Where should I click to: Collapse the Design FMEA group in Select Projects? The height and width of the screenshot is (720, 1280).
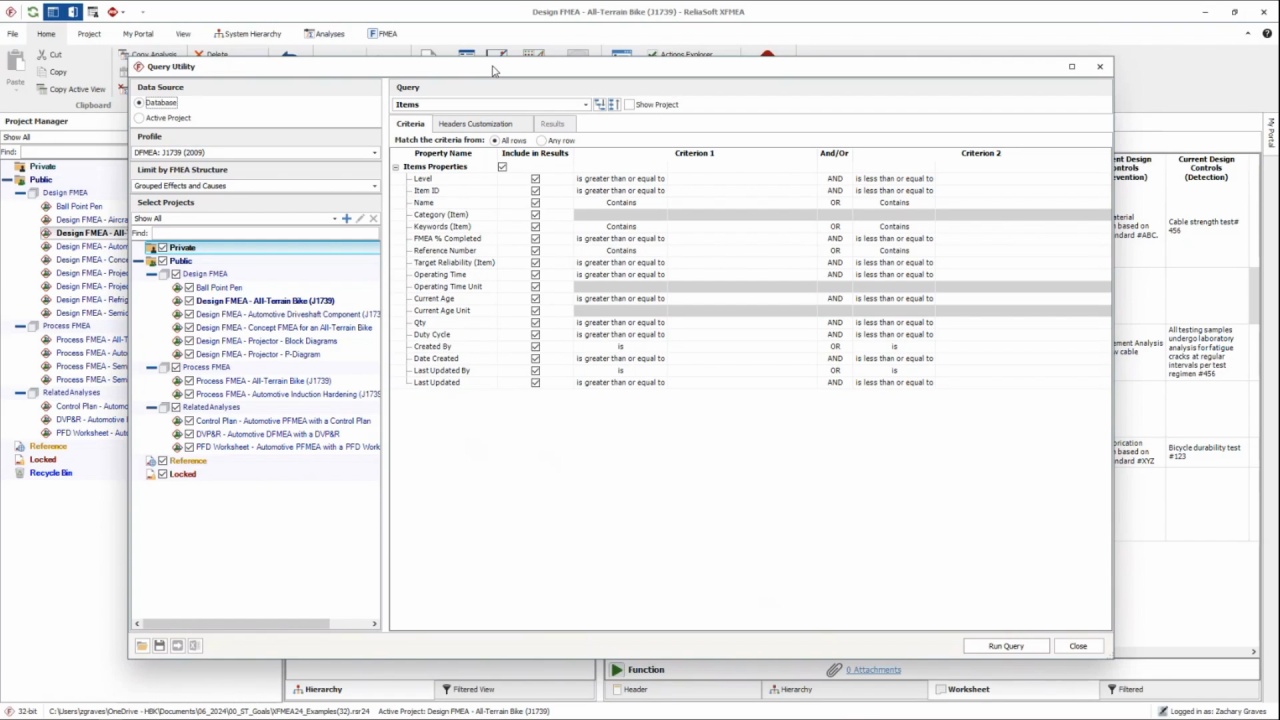click(151, 274)
